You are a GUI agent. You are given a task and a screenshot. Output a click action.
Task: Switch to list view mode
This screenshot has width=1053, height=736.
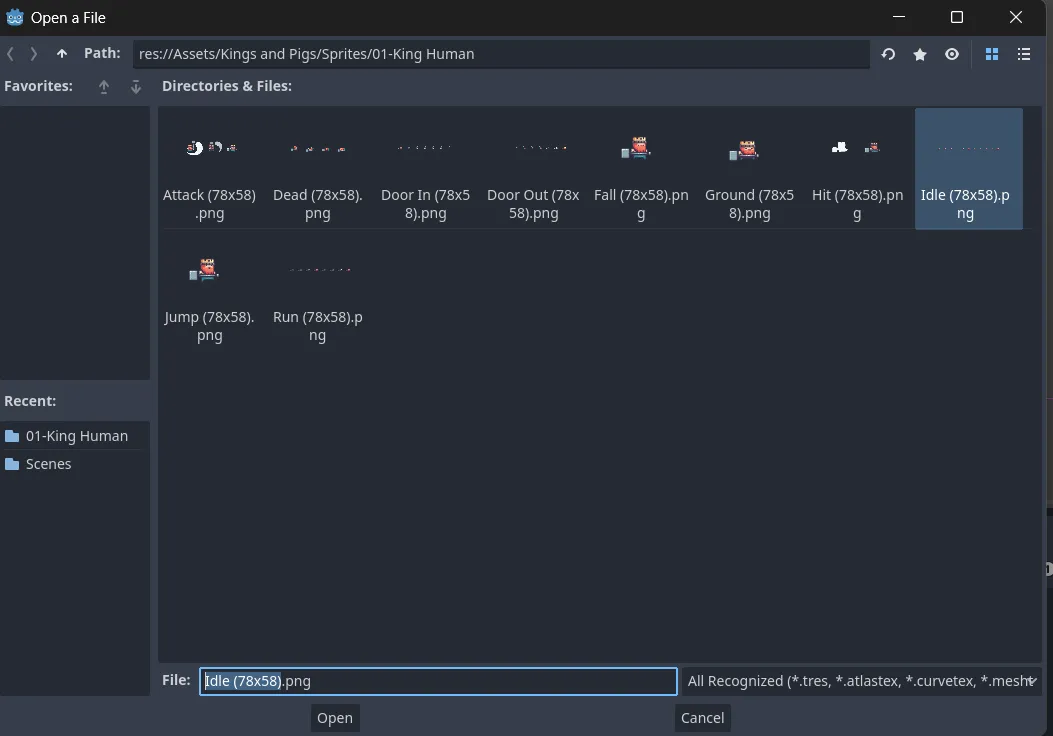(x=1024, y=54)
